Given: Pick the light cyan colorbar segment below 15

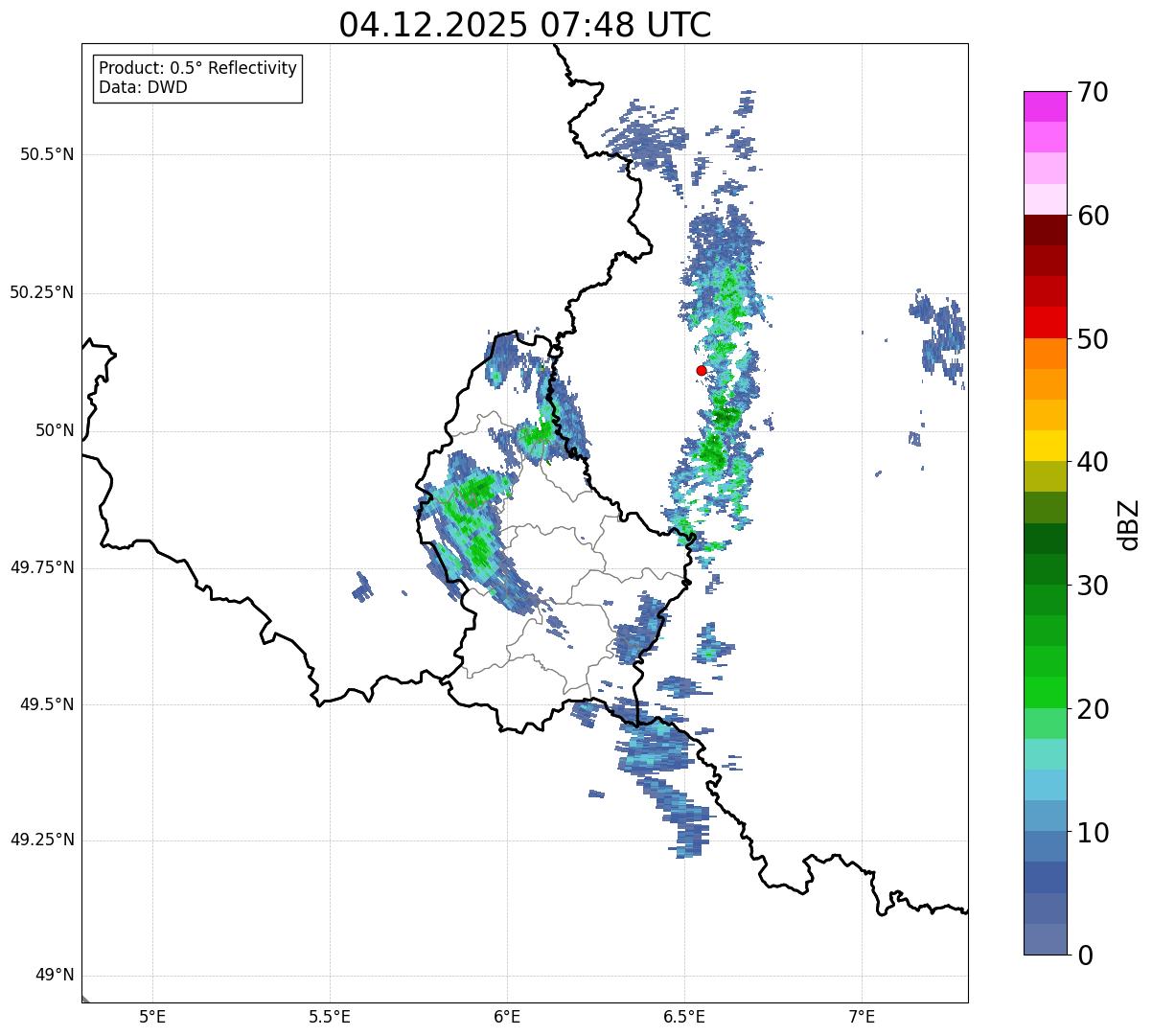Looking at the screenshot, I should 1046,786.
